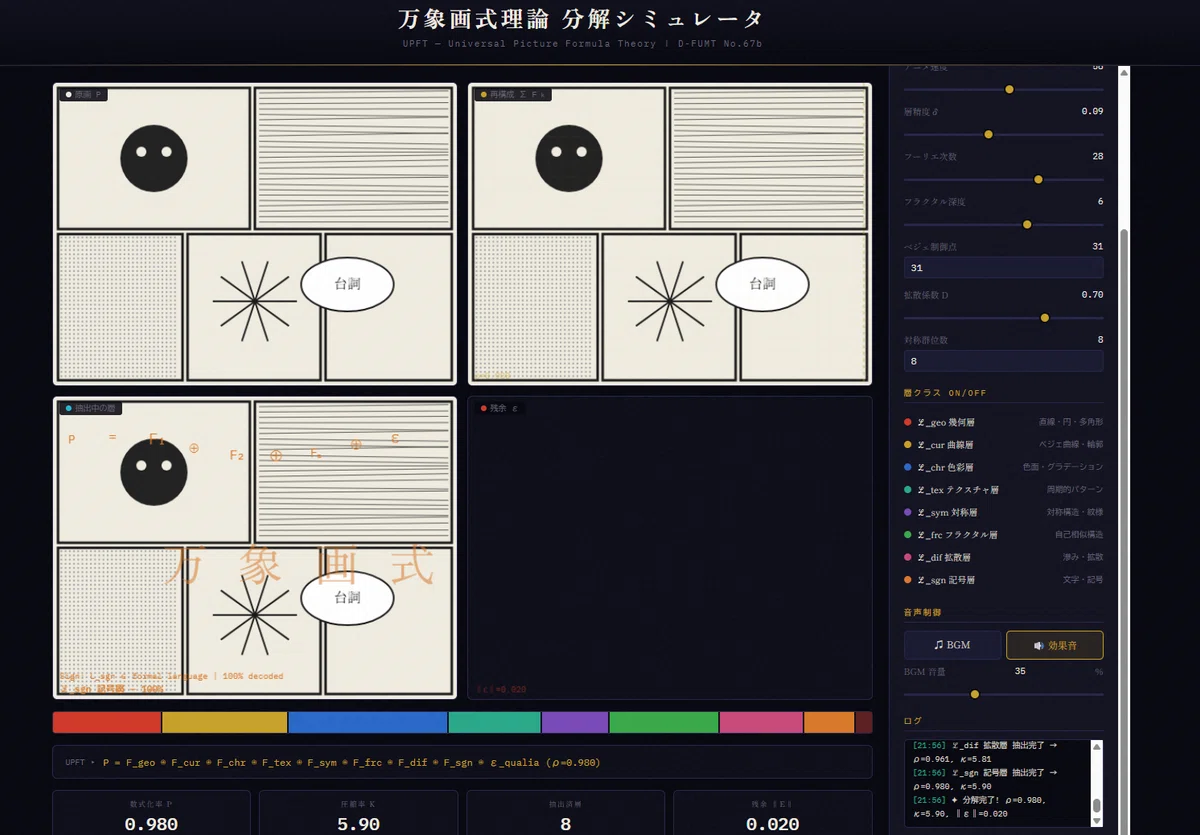Click the 原画 P original canvas

(x=255, y=234)
